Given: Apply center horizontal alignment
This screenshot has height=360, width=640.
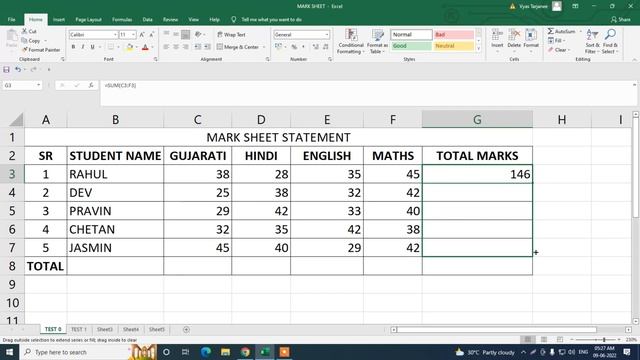Looking at the screenshot, I should pos(176,47).
